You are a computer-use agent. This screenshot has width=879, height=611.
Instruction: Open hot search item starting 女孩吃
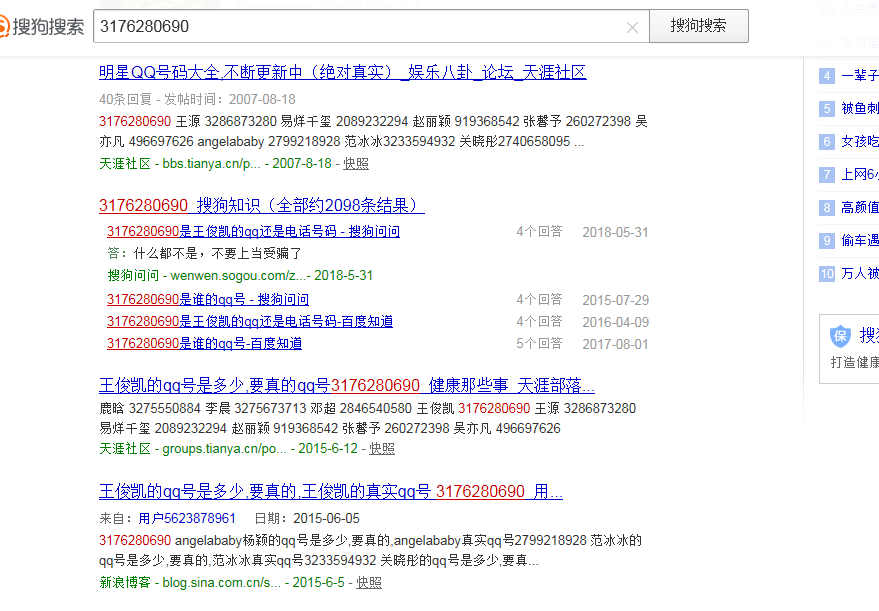(x=860, y=141)
